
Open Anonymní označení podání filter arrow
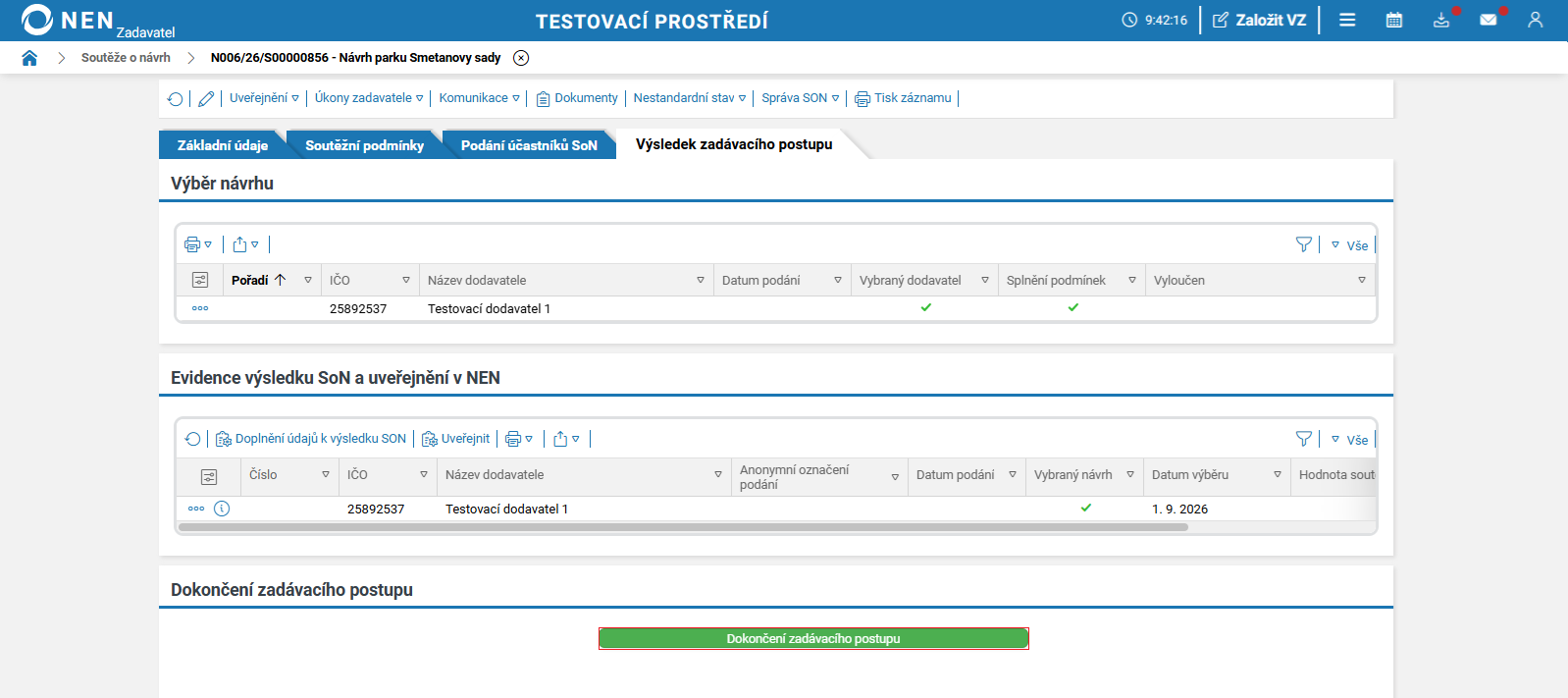[x=895, y=477]
